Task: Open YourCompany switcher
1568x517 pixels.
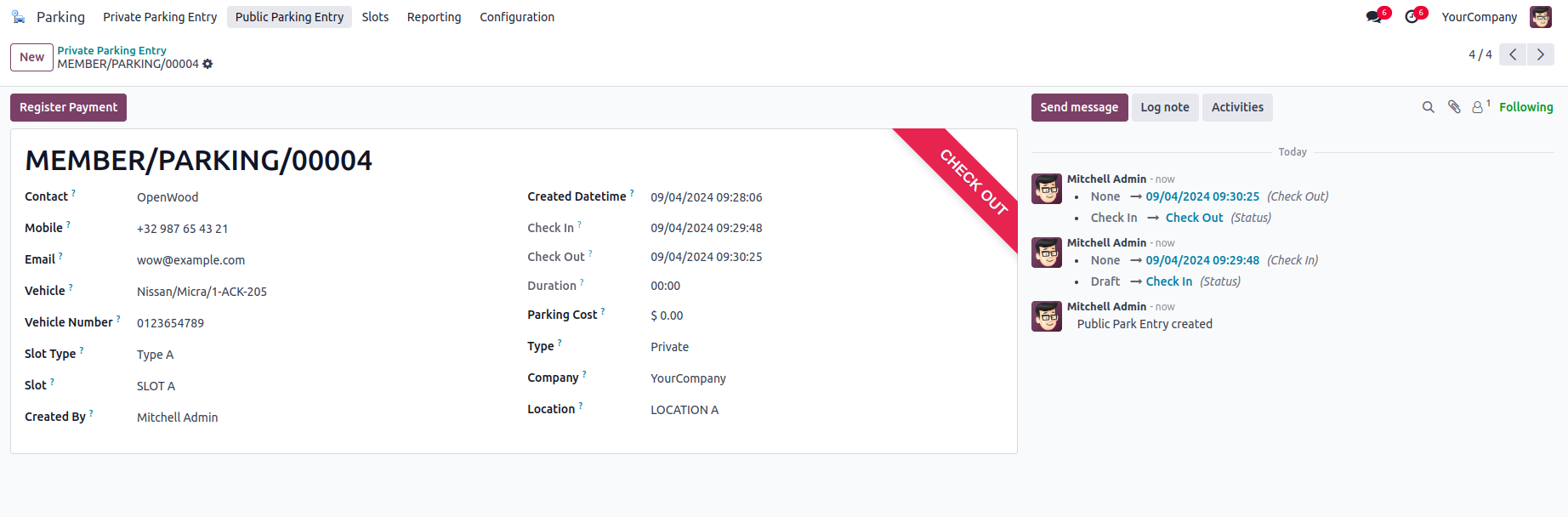Action: tap(1479, 17)
